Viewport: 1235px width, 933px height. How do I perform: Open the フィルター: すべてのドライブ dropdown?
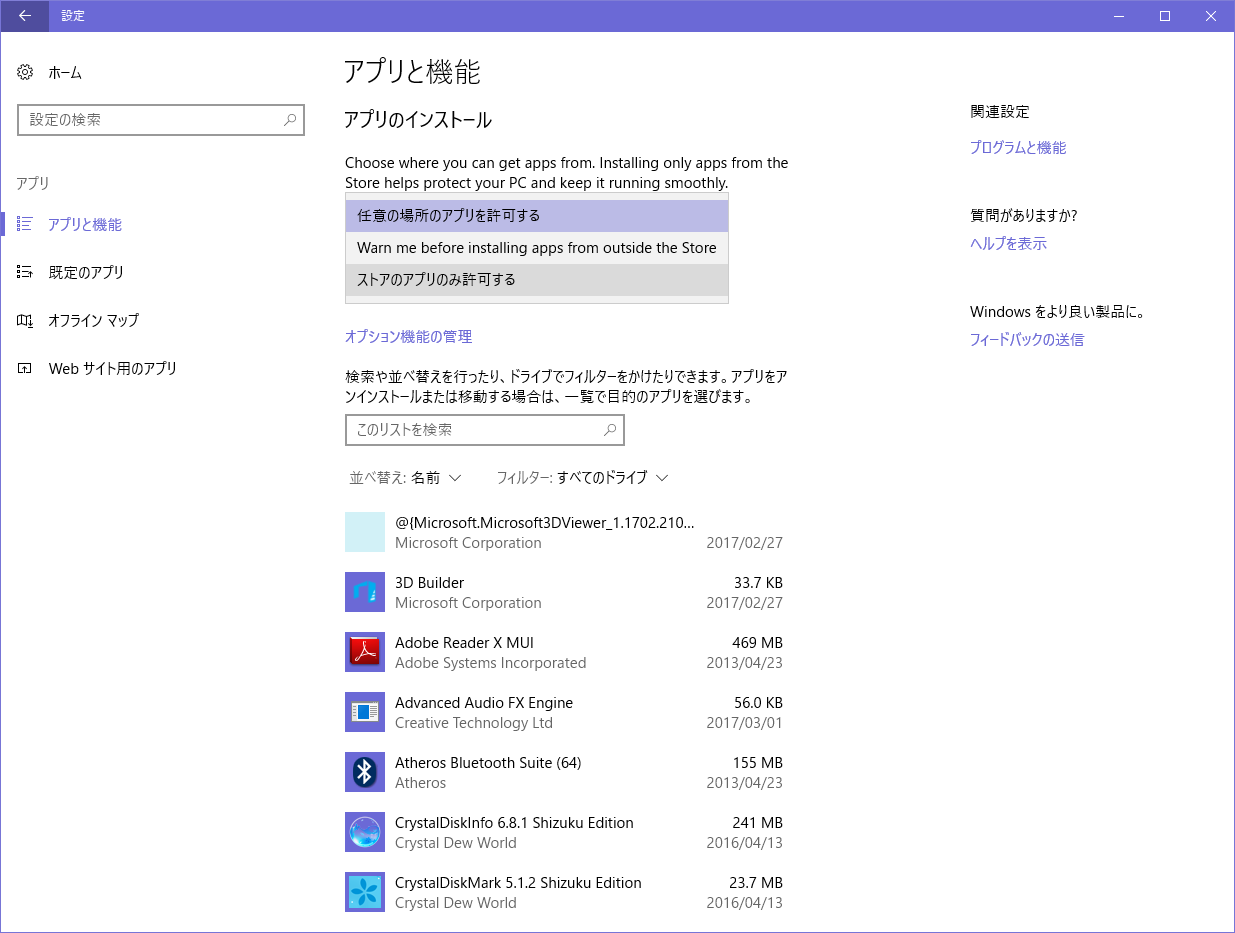click(x=582, y=478)
